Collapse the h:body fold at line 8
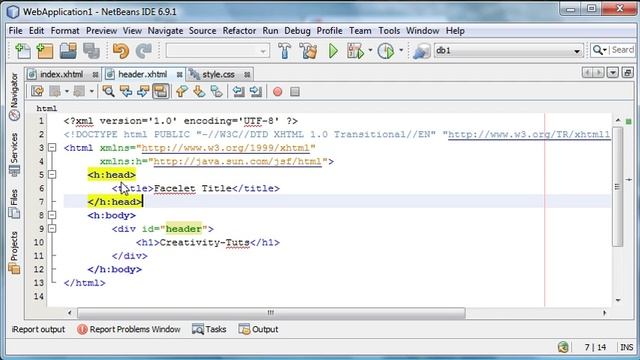This screenshot has height=360, width=640. 52,215
